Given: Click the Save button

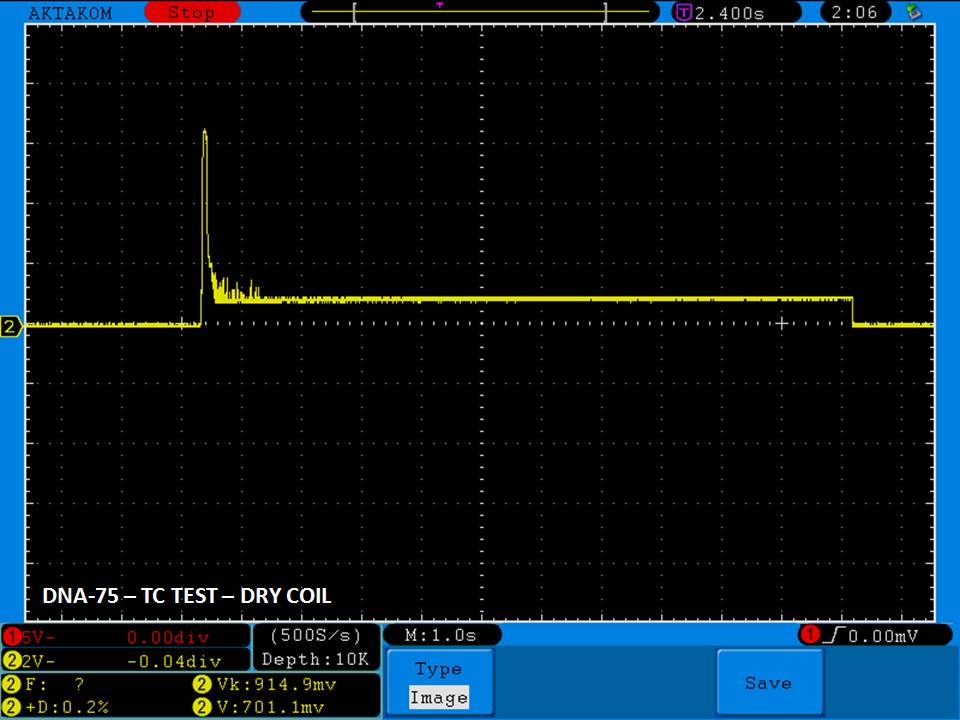Looking at the screenshot, I should (x=768, y=682).
